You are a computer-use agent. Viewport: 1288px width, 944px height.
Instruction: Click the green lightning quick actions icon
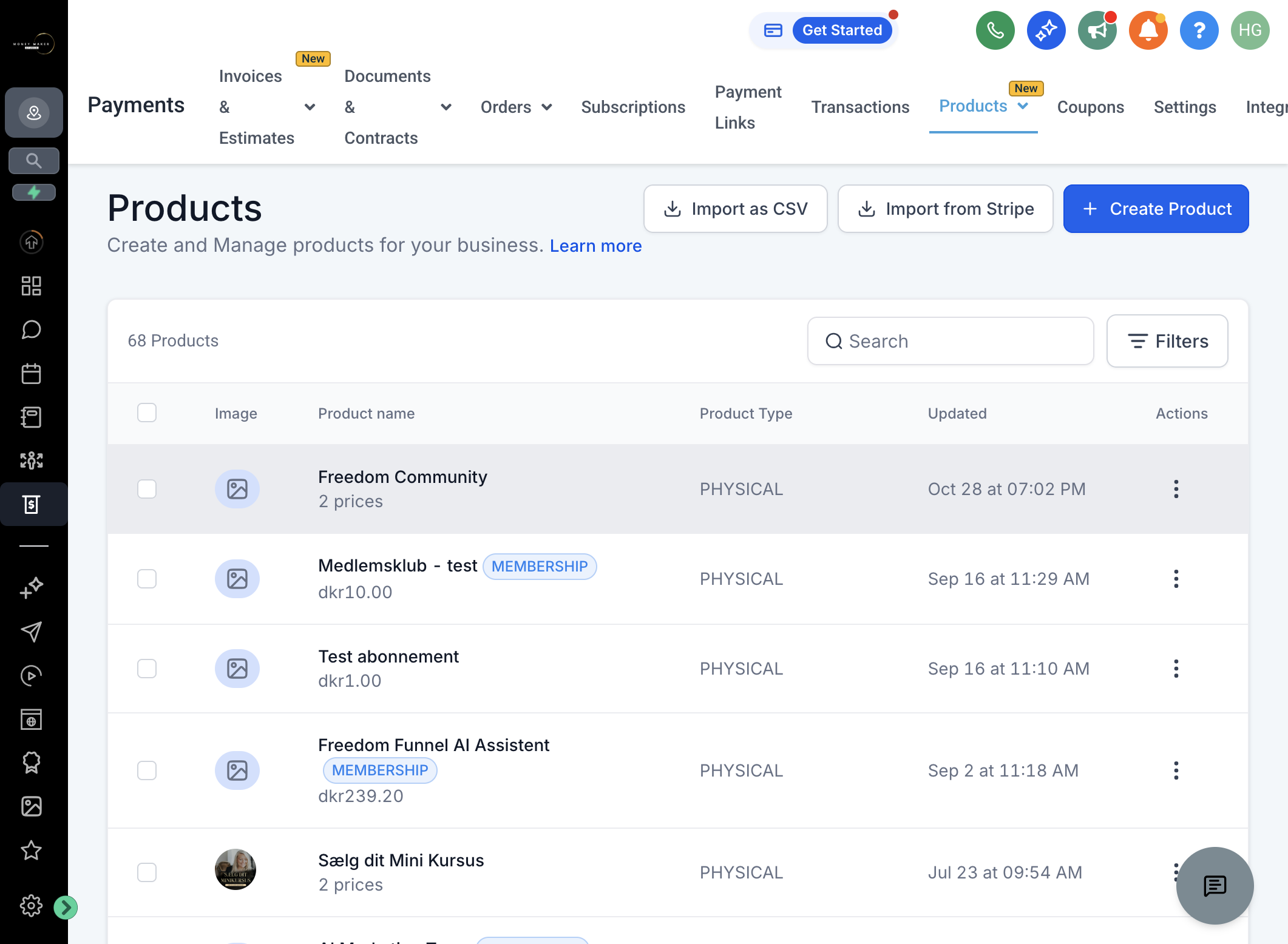tap(34, 192)
